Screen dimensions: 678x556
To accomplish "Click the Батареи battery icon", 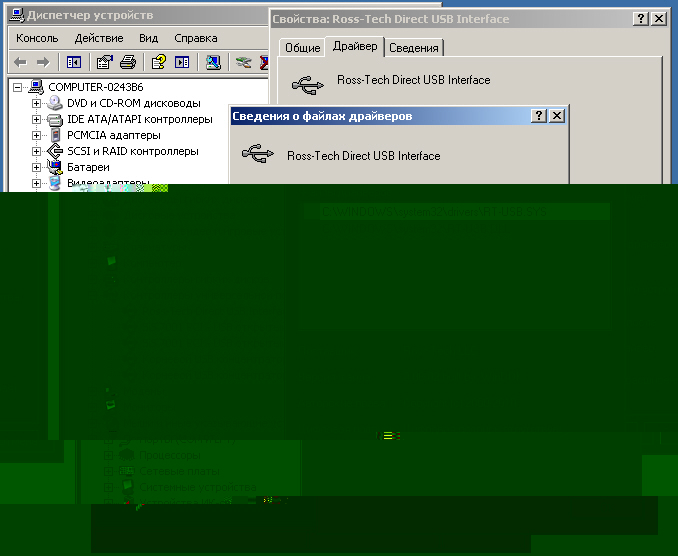I will (x=55, y=167).
